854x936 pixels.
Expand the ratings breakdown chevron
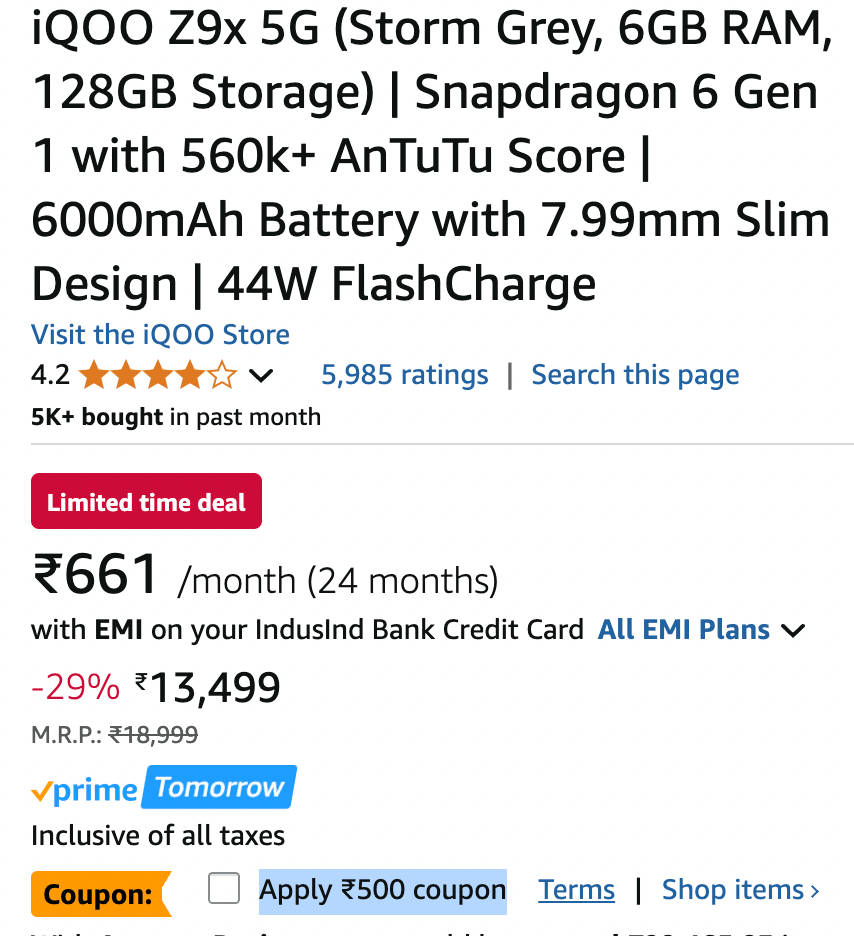(x=260, y=377)
